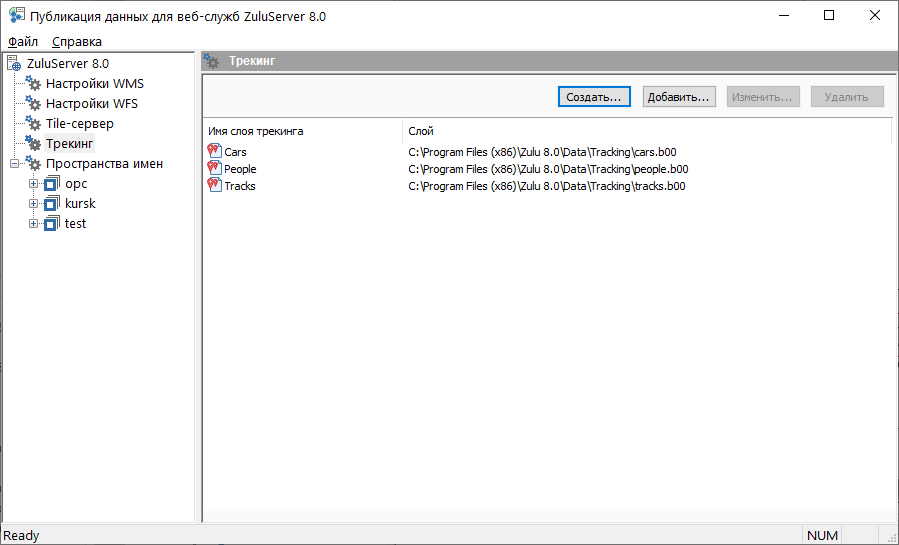Open the Справка menu
The image size is (899, 545).
(x=77, y=42)
